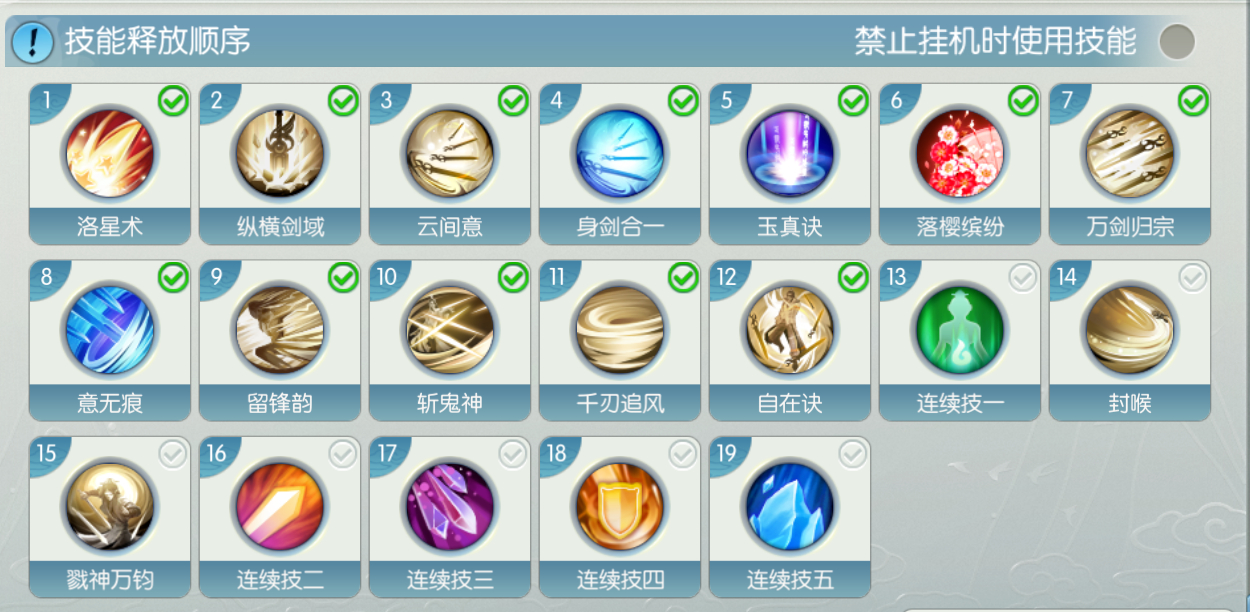Select the 连续技三 purple crystal icon
Screen dimensions: 1250x612
450,506
